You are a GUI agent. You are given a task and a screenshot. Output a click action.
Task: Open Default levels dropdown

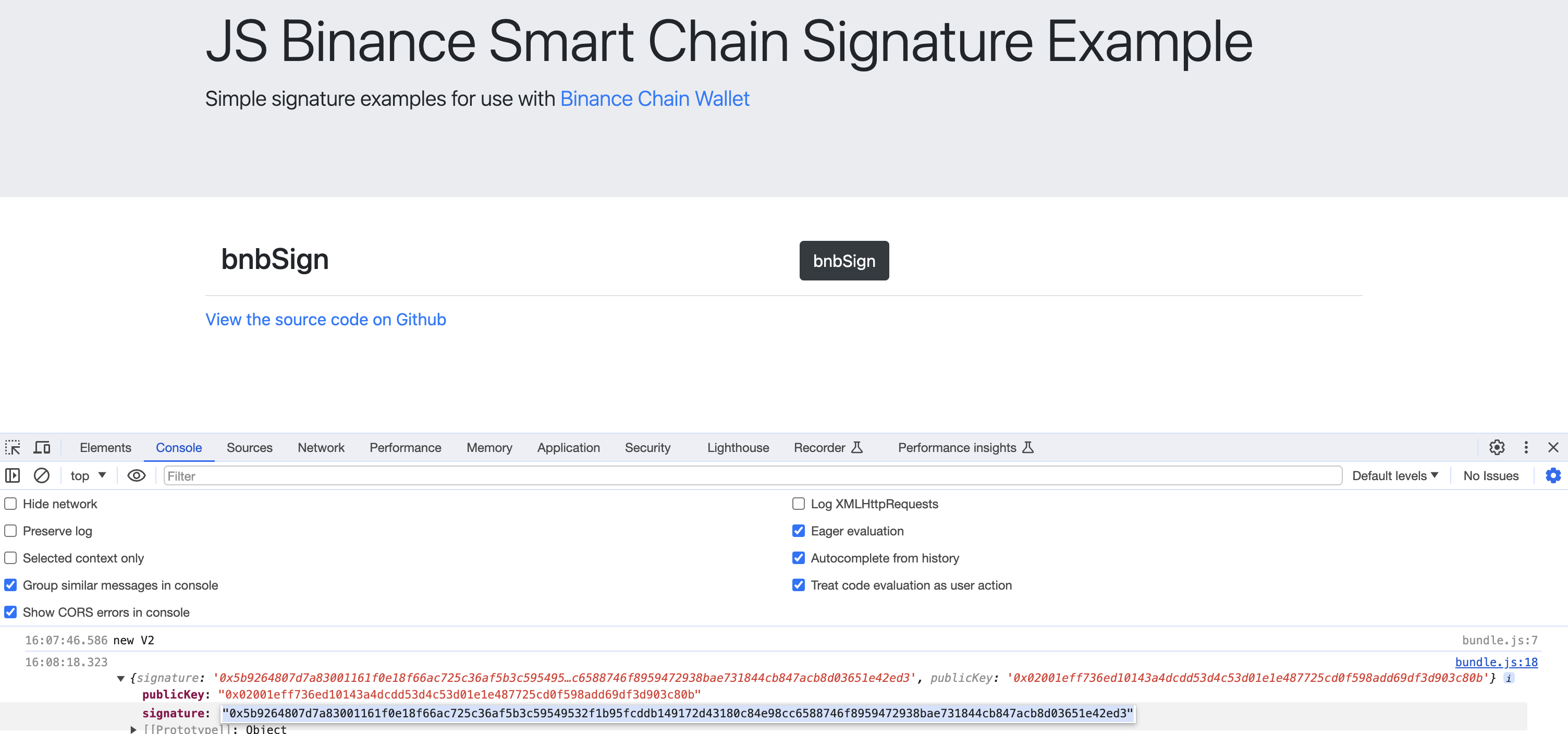(x=1395, y=475)
